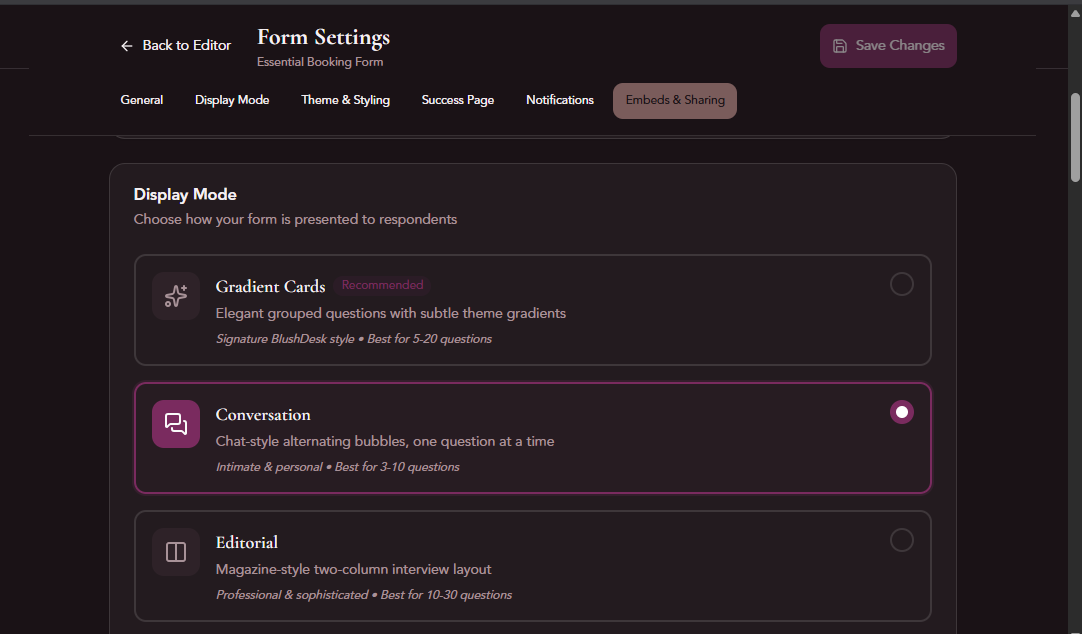Select the Gradient Cards radio button

tap(901, 285)
